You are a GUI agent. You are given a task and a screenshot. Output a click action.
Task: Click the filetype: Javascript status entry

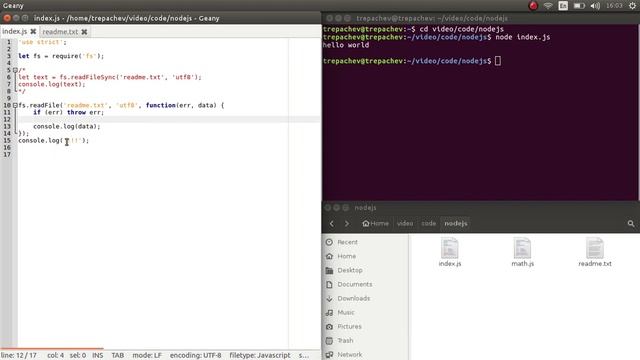pos(260,355)
